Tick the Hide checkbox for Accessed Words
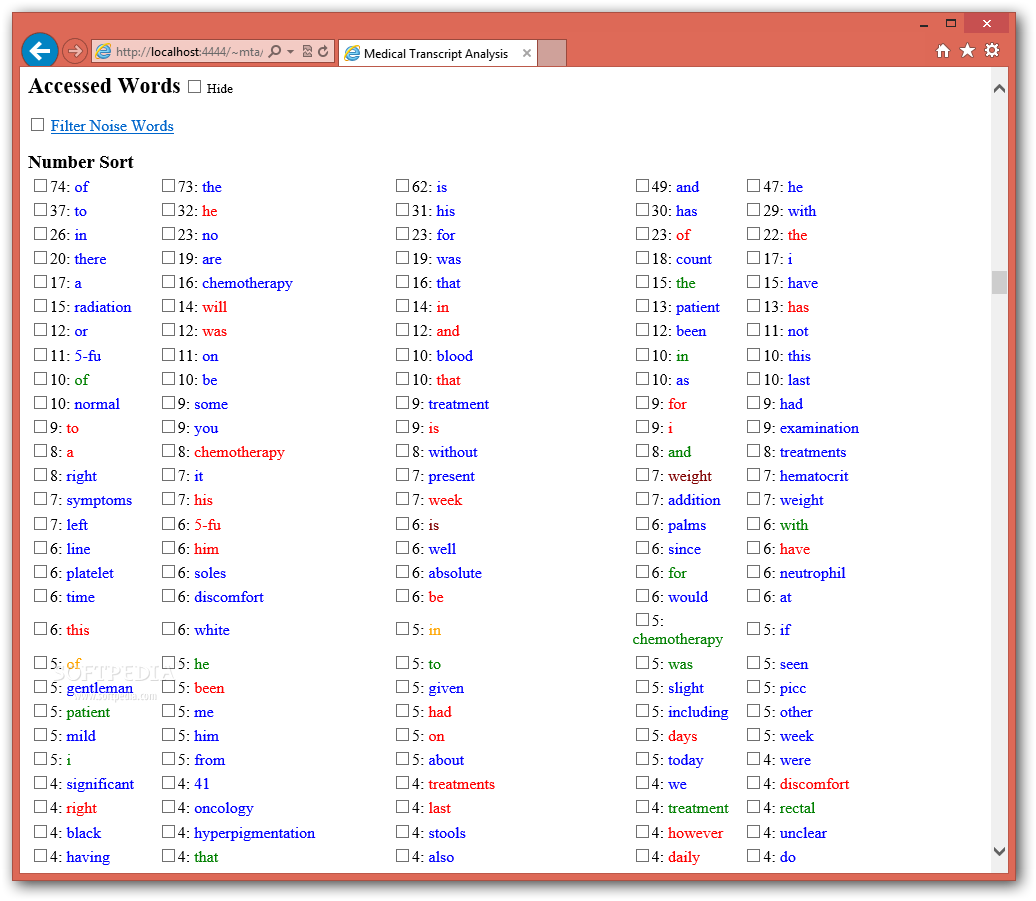1036x901 pixels. (194, 87)
